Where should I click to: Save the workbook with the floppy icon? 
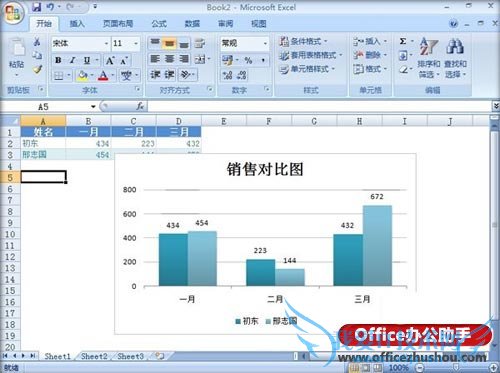(x=37, y=7)
